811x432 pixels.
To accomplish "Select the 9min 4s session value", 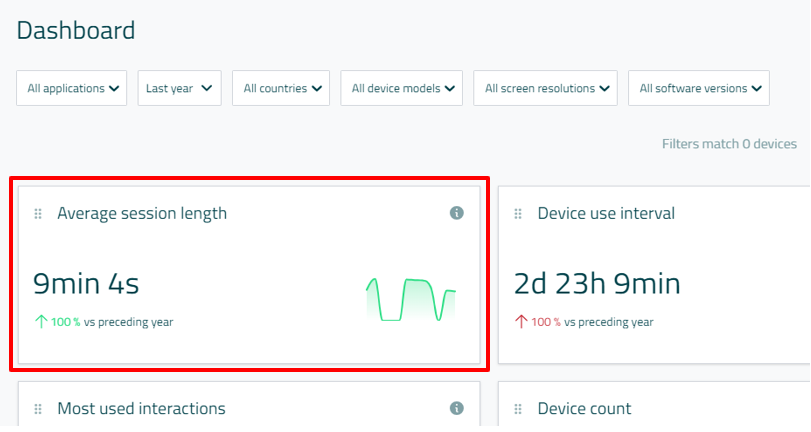I will tap(86, 284).
